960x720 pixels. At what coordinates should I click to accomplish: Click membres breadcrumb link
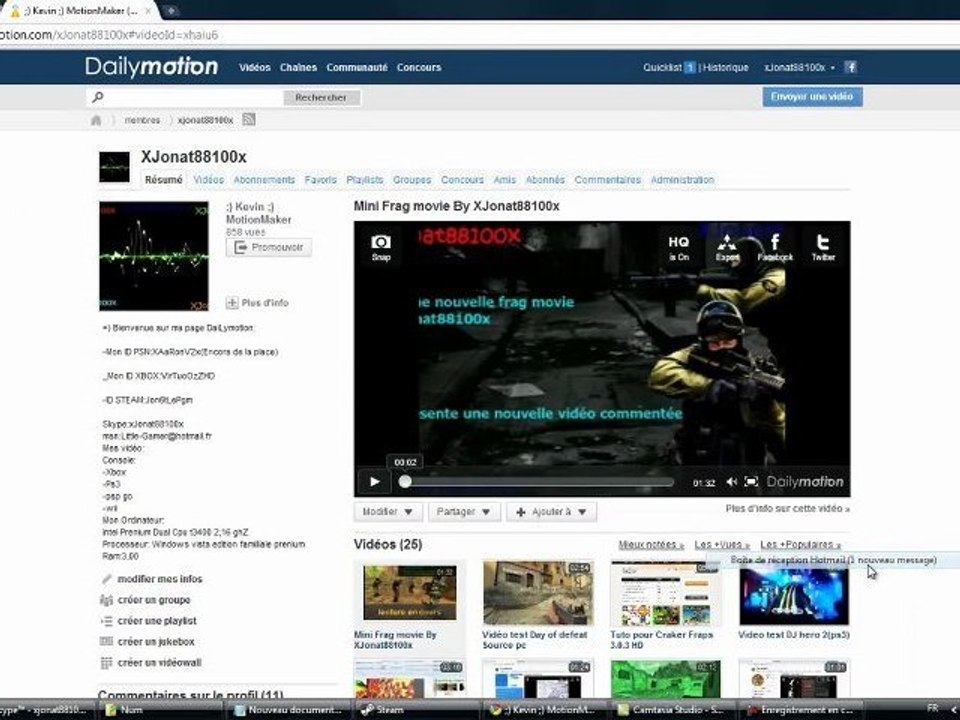click(x=142, y=121)
